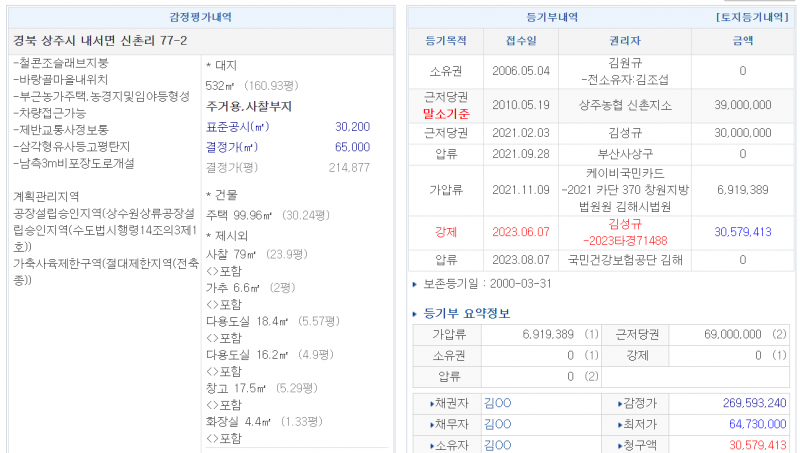Click the arrow bullet before 보존등기일
The image size is (800, 453).
pos(416,285)
